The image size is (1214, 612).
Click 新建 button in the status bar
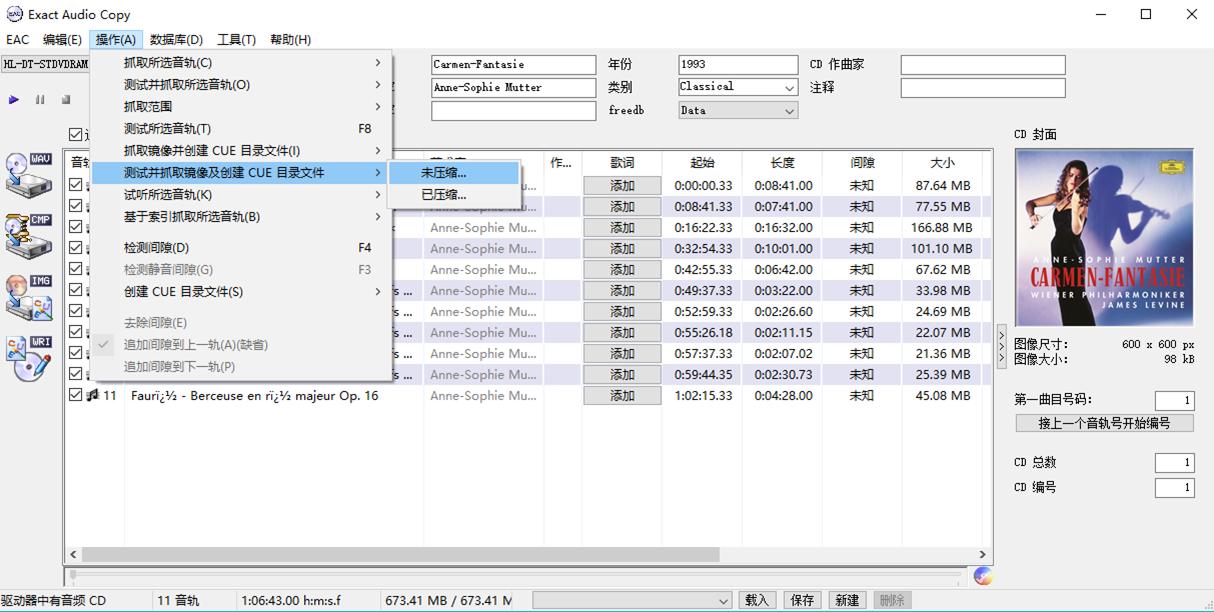click(847, 600)
